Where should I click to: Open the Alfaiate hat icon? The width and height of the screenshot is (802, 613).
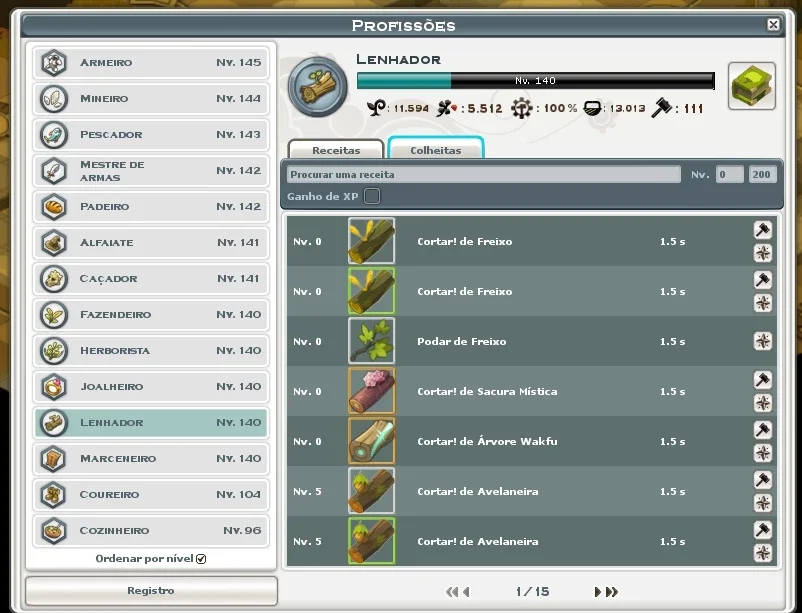coord(54,243)
